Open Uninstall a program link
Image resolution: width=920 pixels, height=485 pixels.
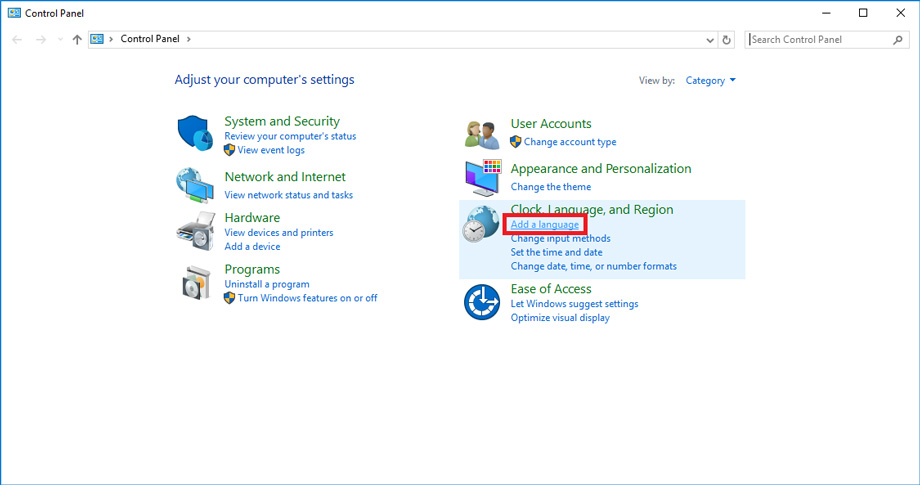click(267, 284)
